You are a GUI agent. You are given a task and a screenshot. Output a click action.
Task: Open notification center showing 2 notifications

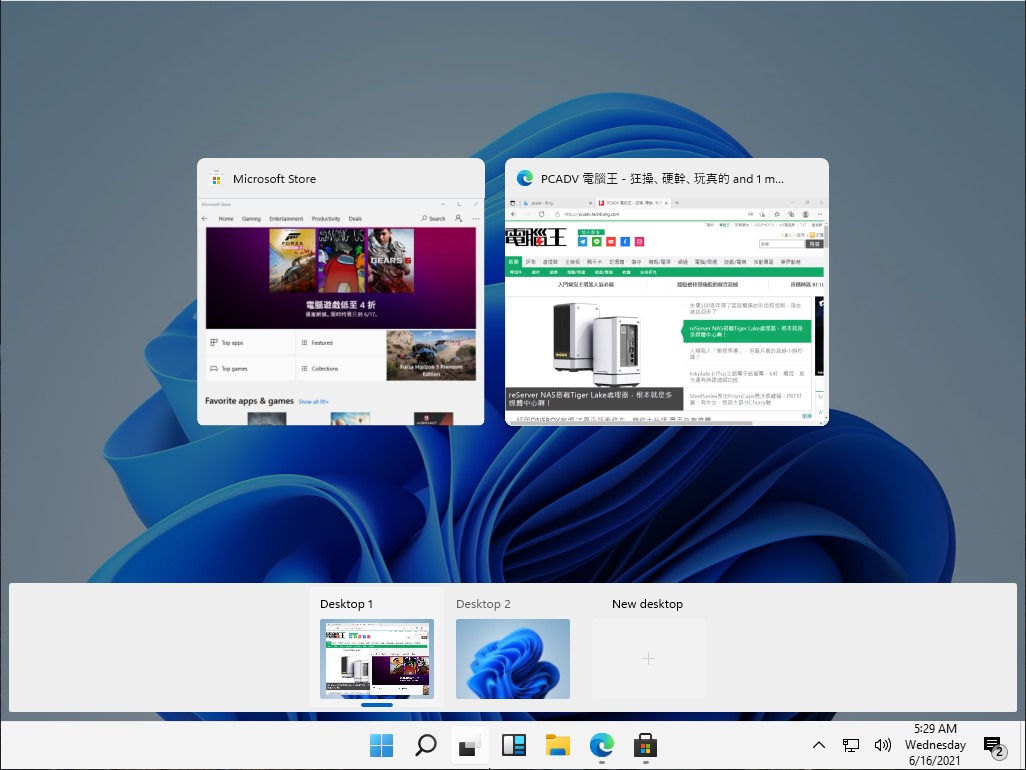pos(993,745)
